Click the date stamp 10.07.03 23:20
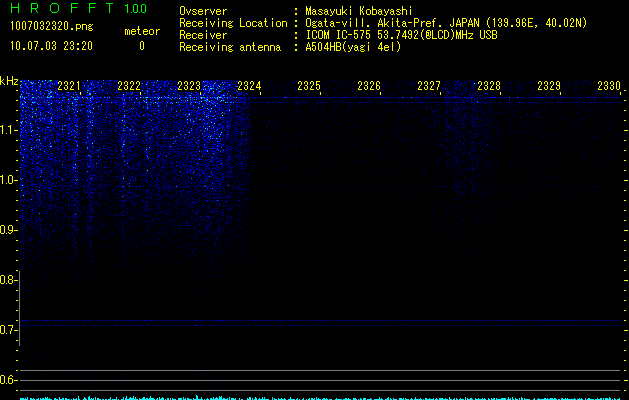This screenshot has height=400, width=629. pos(51,46)
